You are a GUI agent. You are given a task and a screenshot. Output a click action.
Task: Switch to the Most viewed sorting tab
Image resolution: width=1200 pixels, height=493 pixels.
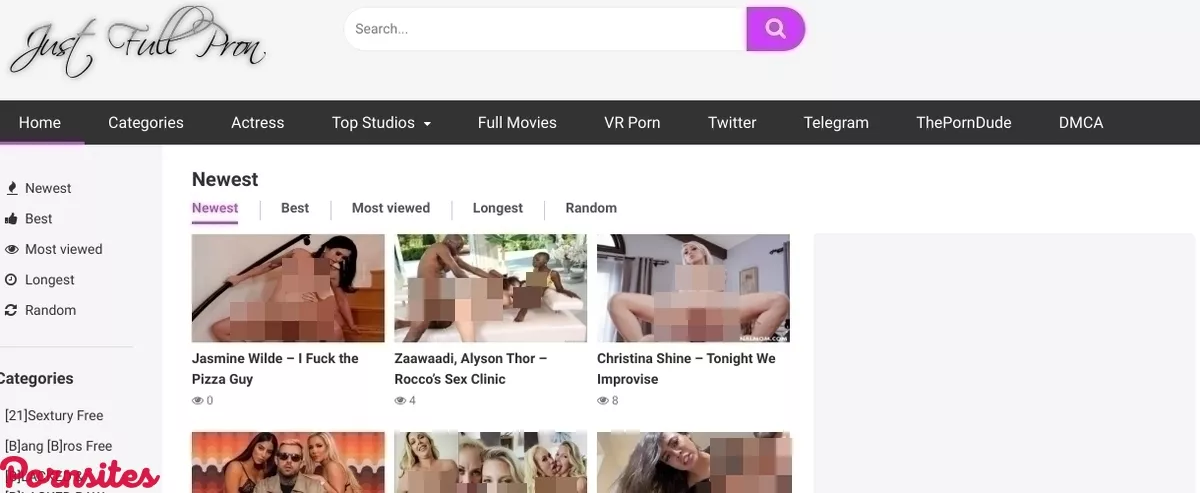tap(391, 208)
